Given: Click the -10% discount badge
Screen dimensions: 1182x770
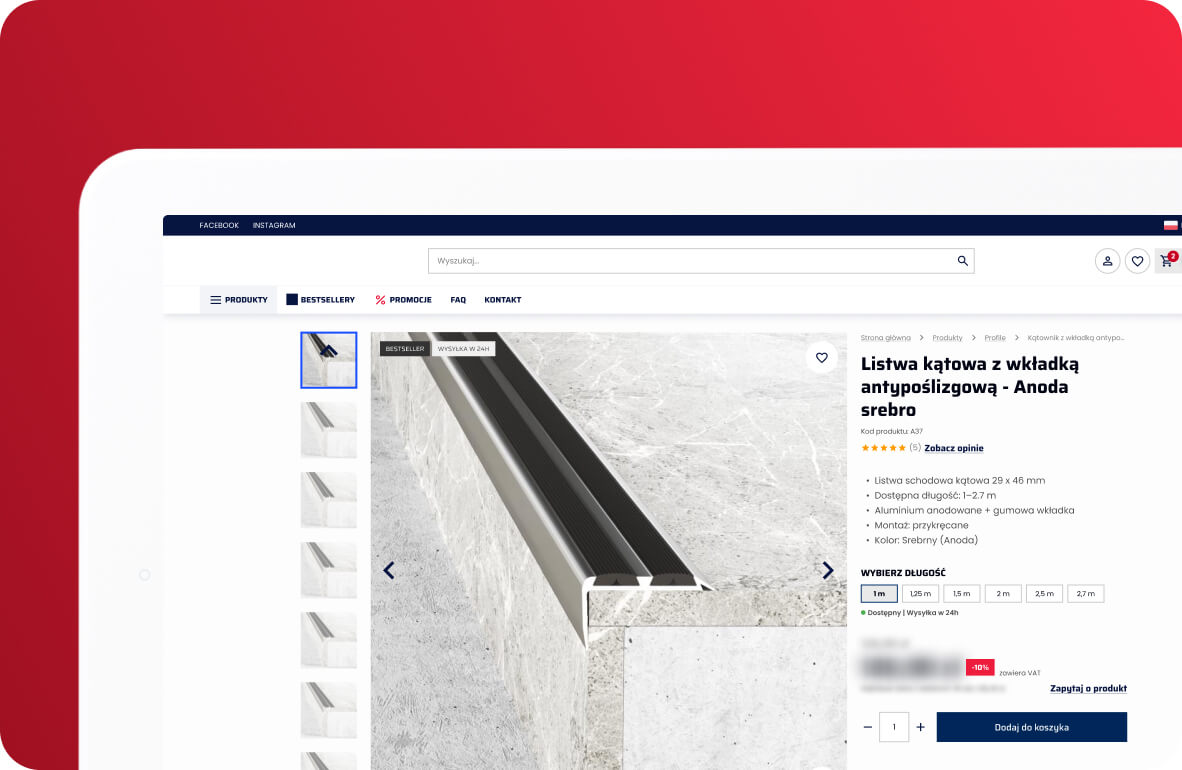Looking at the screenshot, I should click(980, 667).
